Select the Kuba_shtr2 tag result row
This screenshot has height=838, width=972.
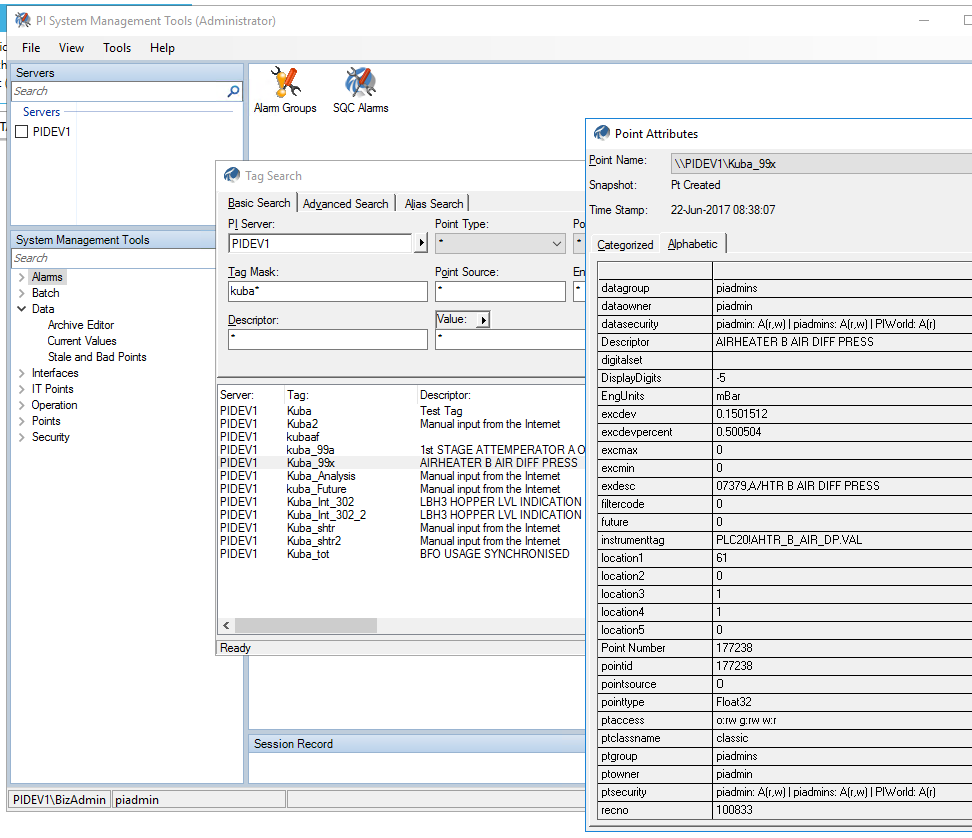[x=402, y=541]
